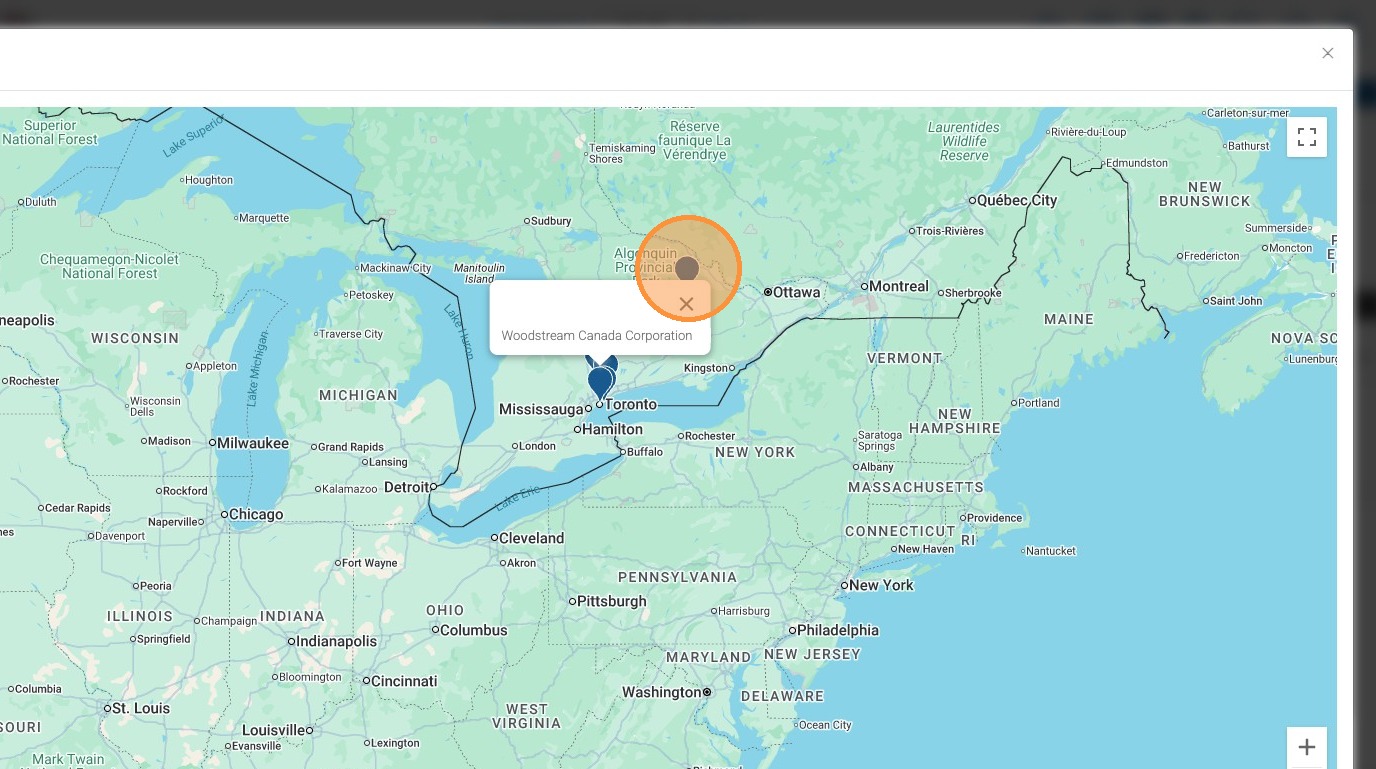
Task: Click the PENNSYLVANIA state label
Action: point(677,577)
